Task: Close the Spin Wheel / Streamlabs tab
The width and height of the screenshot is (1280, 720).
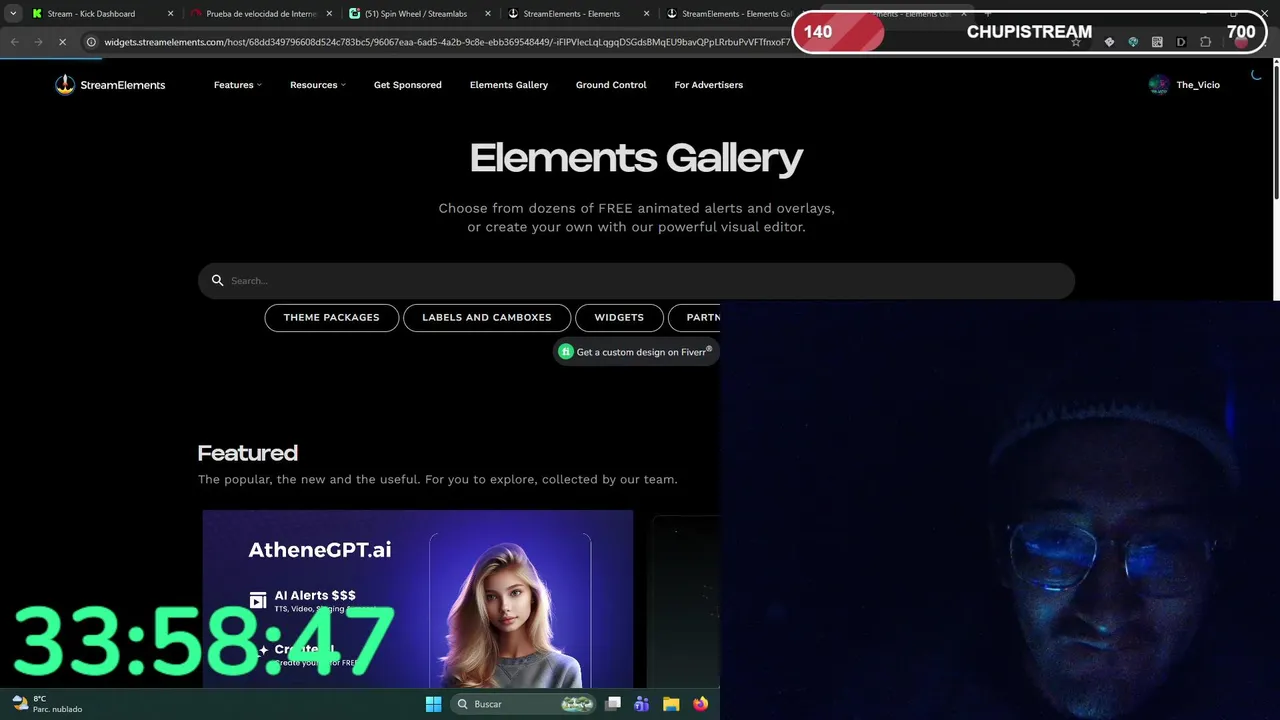Action: click(x=488, y=14)
